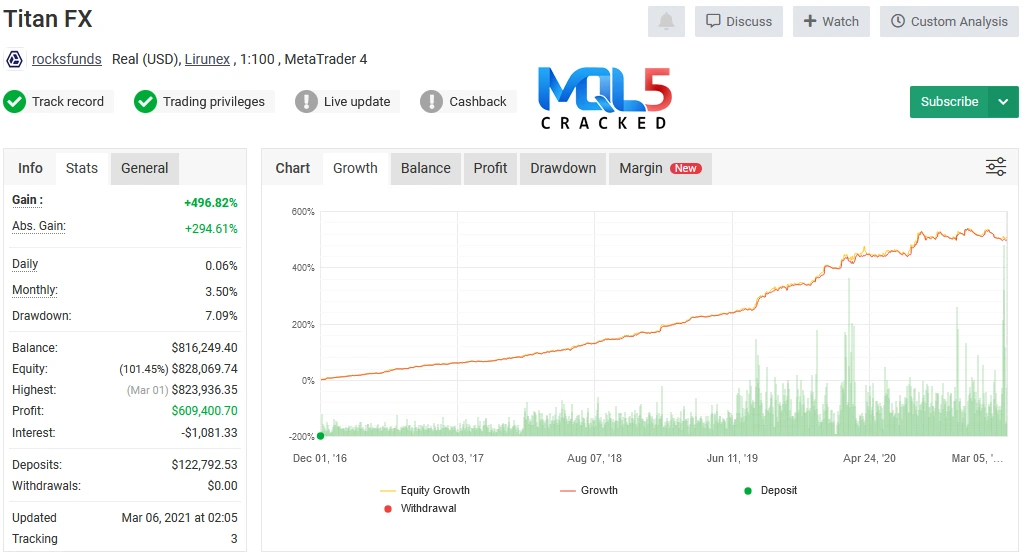Image resolution: width=1025 pixels, height=558 pixels.
Task: Click the deposits value $122,792.53
Action: point(205,465)
